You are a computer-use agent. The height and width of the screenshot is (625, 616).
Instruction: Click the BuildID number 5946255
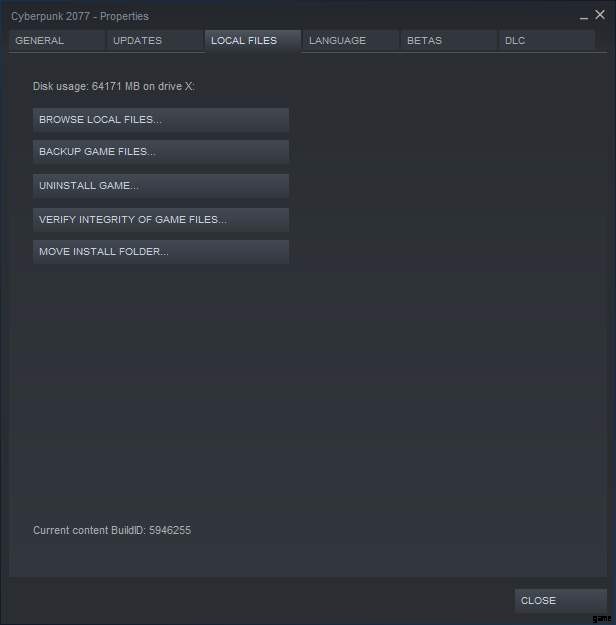[x=170, y=530]
